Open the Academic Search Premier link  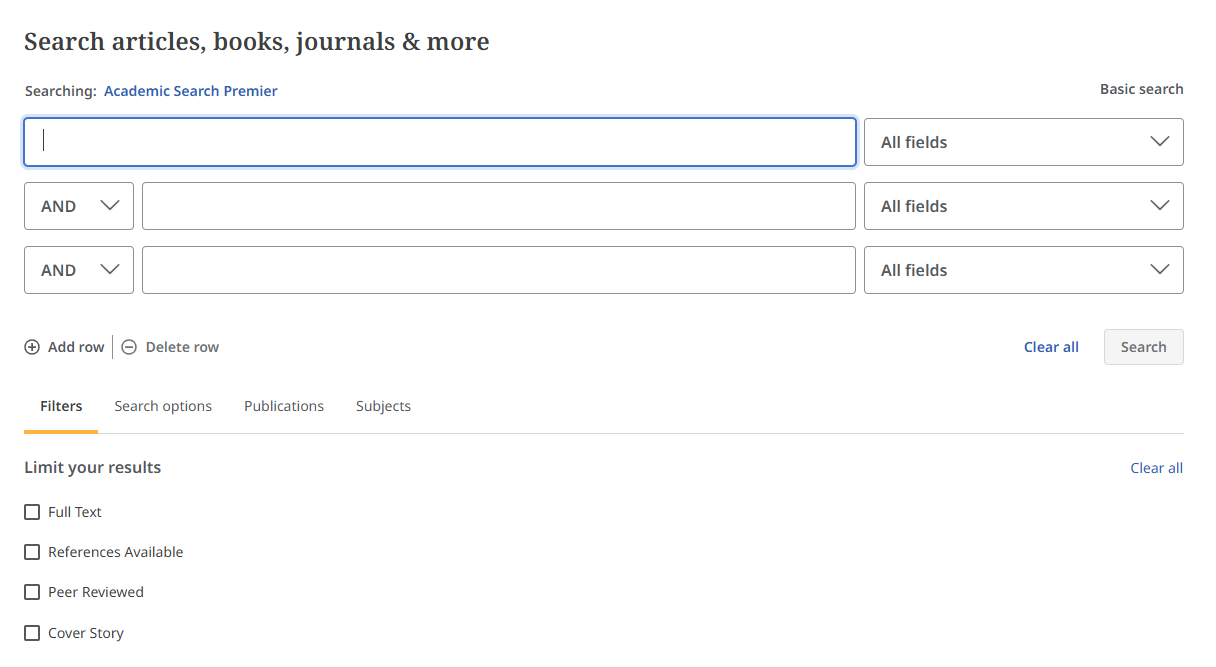[190, 90]
